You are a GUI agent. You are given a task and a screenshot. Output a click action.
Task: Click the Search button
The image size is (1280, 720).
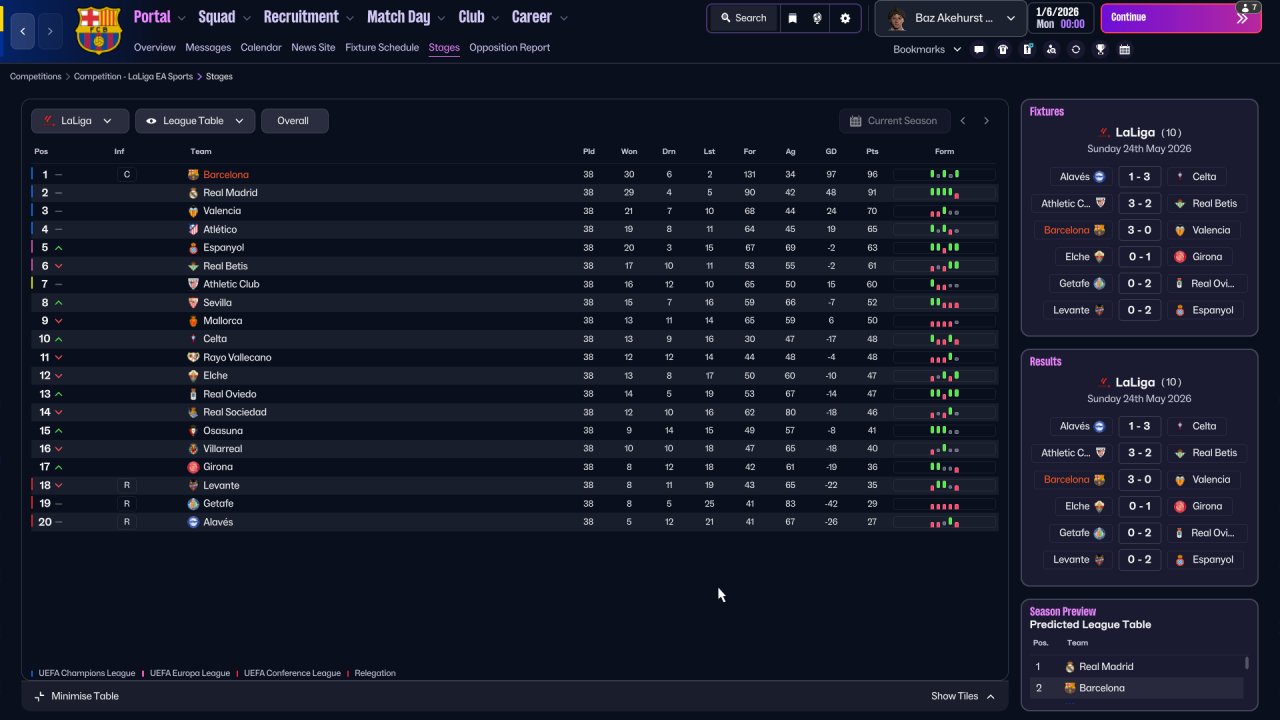pyautogui.click(x=743, y=18)
